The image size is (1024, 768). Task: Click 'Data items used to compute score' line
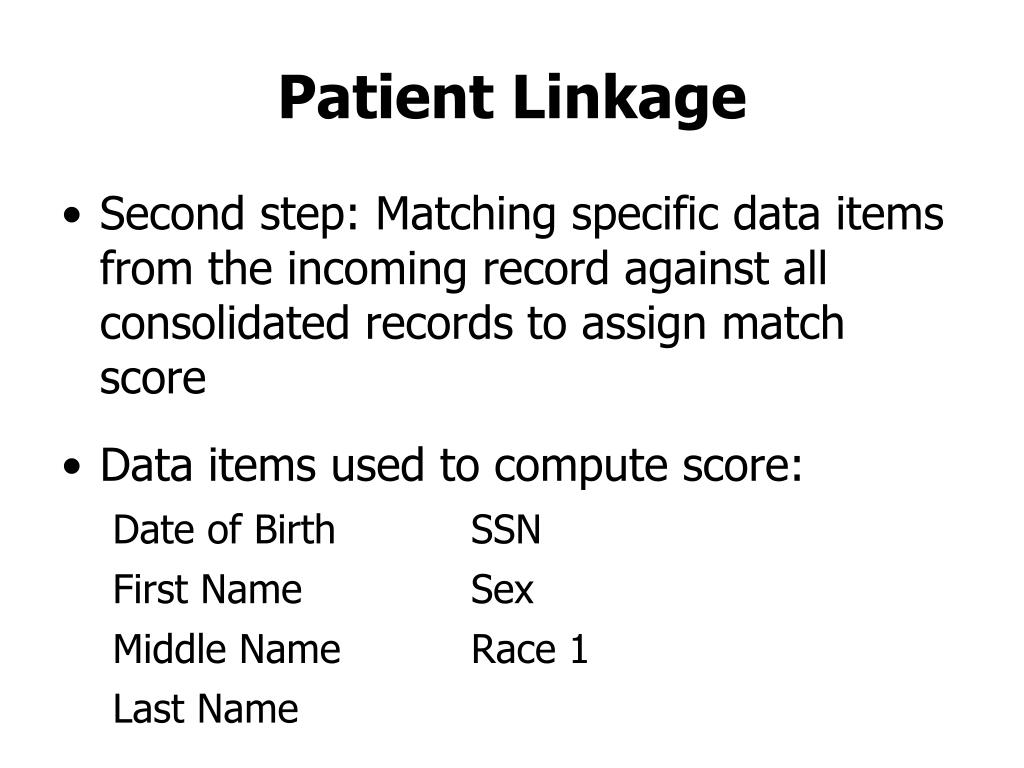451,466
